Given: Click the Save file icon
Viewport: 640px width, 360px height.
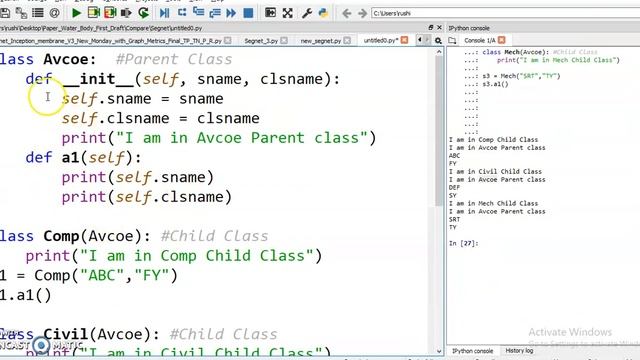Looking at the screenshot, I should point(5,13).
